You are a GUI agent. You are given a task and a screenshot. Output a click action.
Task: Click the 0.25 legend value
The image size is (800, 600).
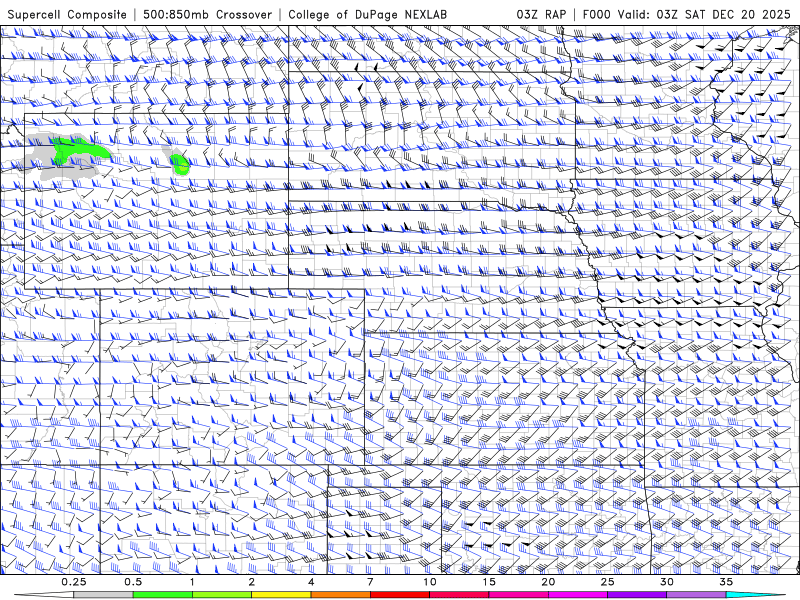point(74,582)
